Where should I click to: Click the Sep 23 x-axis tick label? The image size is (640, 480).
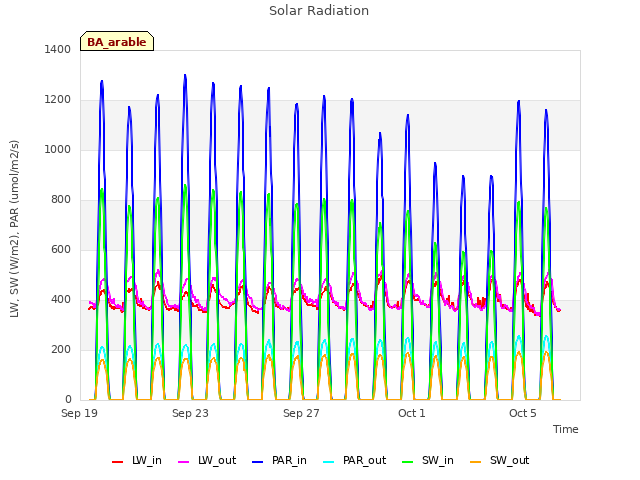190,413
